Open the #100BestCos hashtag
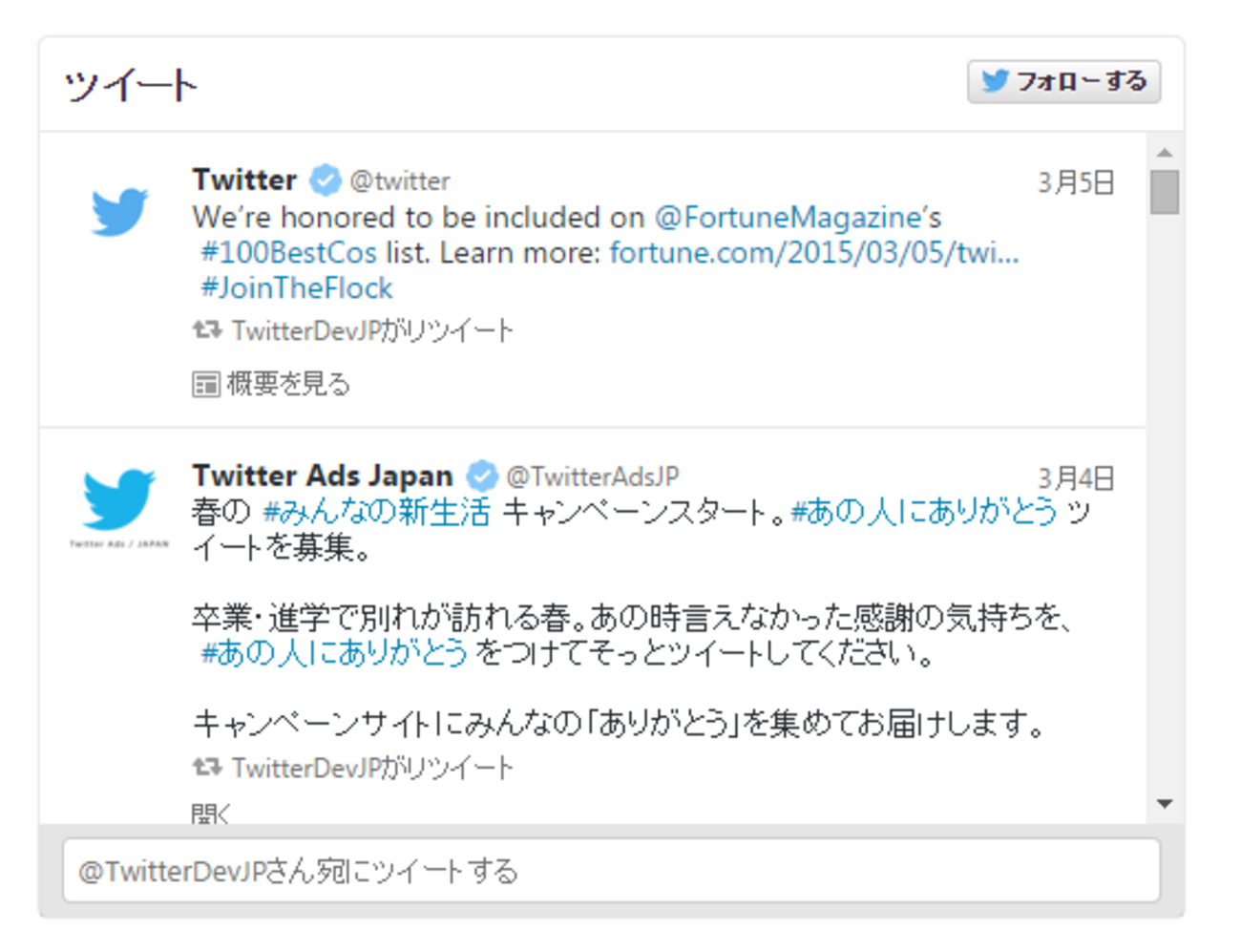1241x952 pixels. pyautogui.click(x=289, y=253)
